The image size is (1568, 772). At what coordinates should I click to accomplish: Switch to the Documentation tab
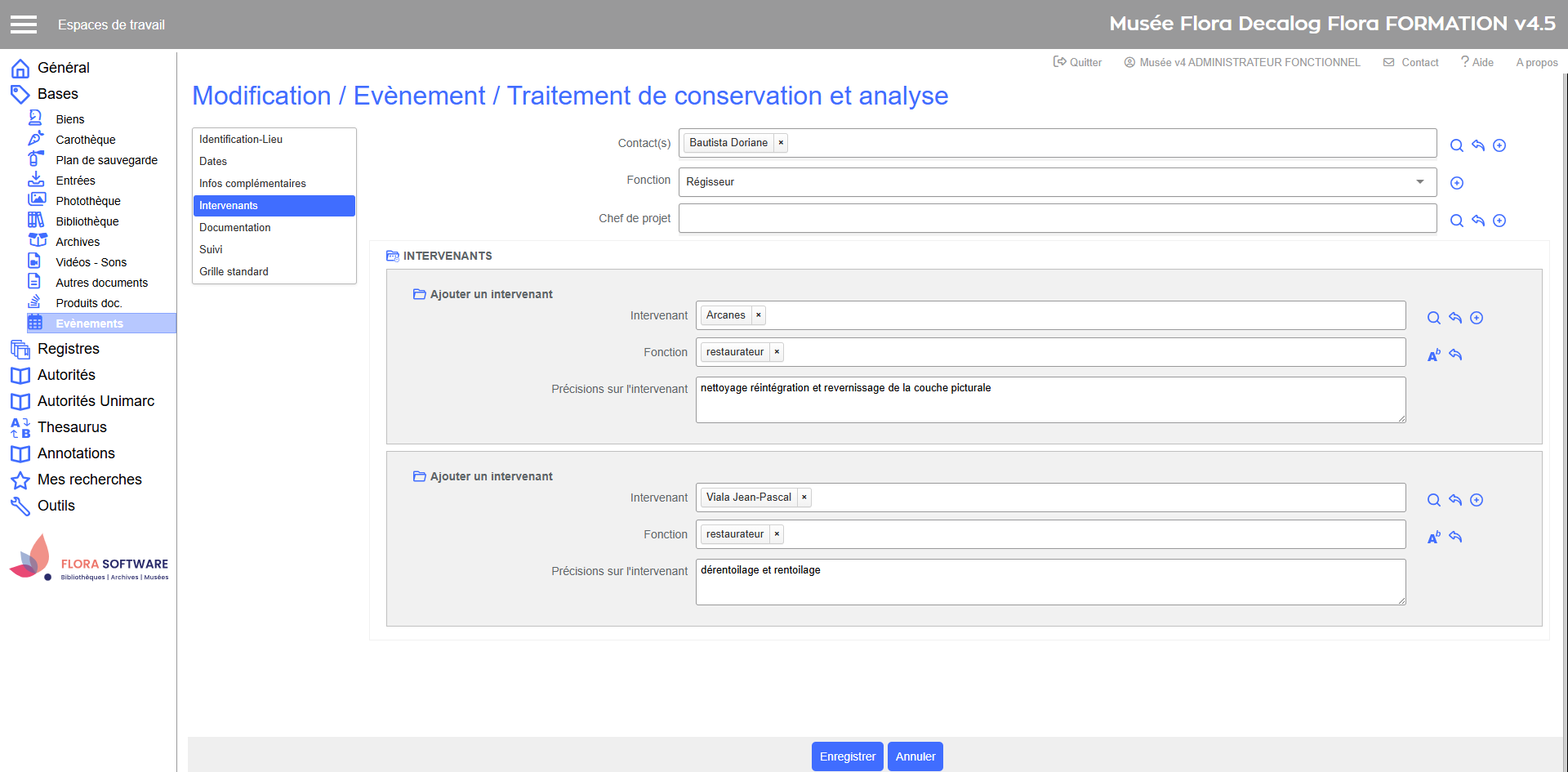click(x=235, y=228)
